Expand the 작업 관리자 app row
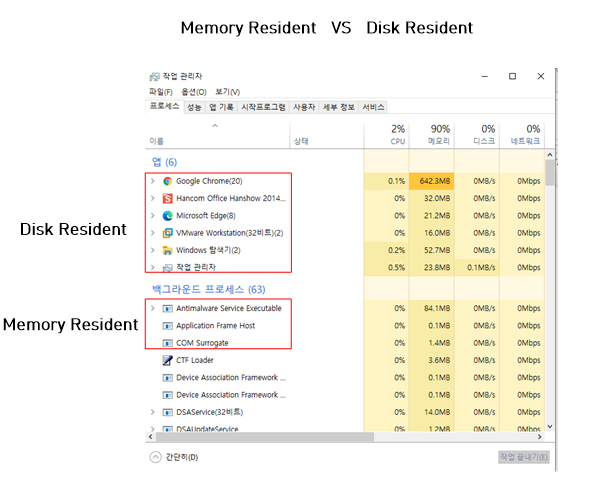This screenshot has height=480, width=605. pyautogui.click(x=152, y=267)
